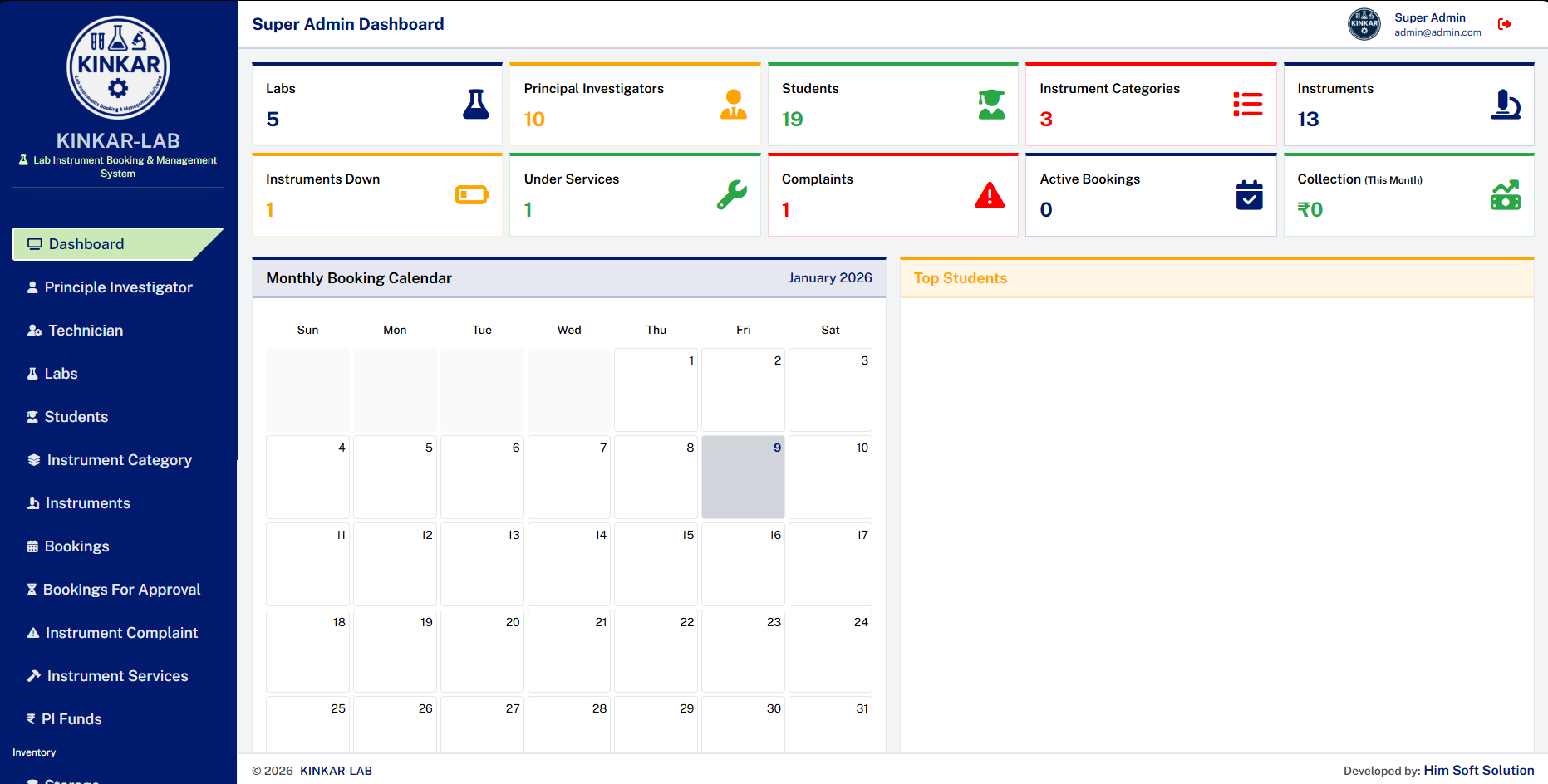1548x784 pixels.
Task: Click the microscope icon on Instruments card
Action: click(x=1505, y=105)
